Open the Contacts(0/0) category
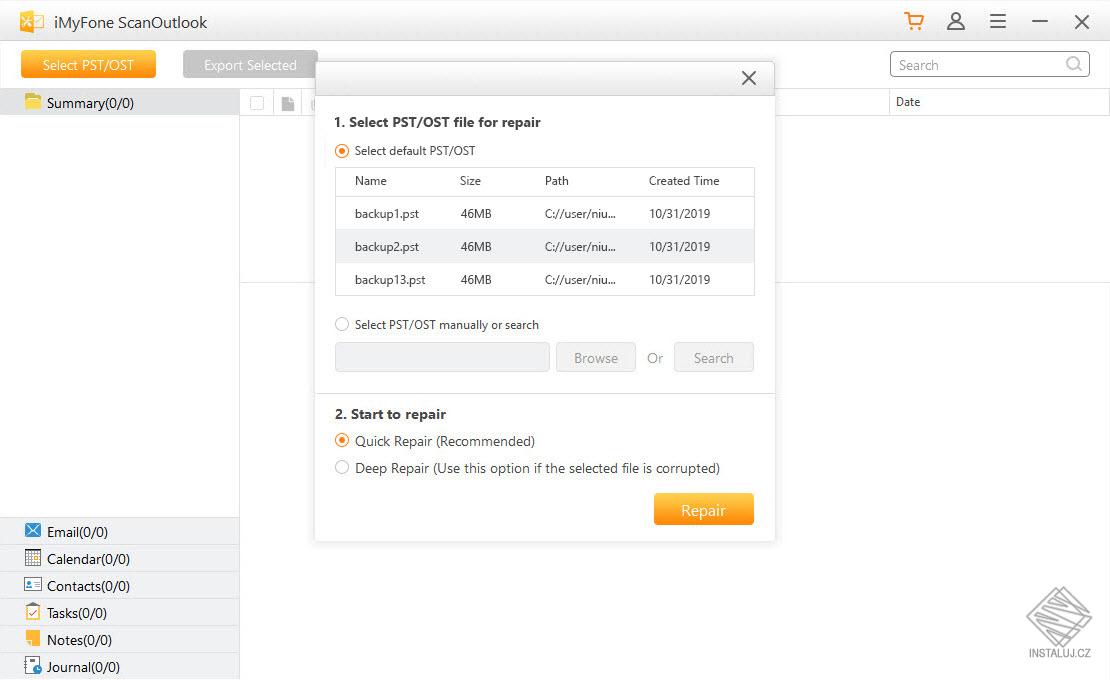The height and width of the screenshot is (680, 1110). 120,585
